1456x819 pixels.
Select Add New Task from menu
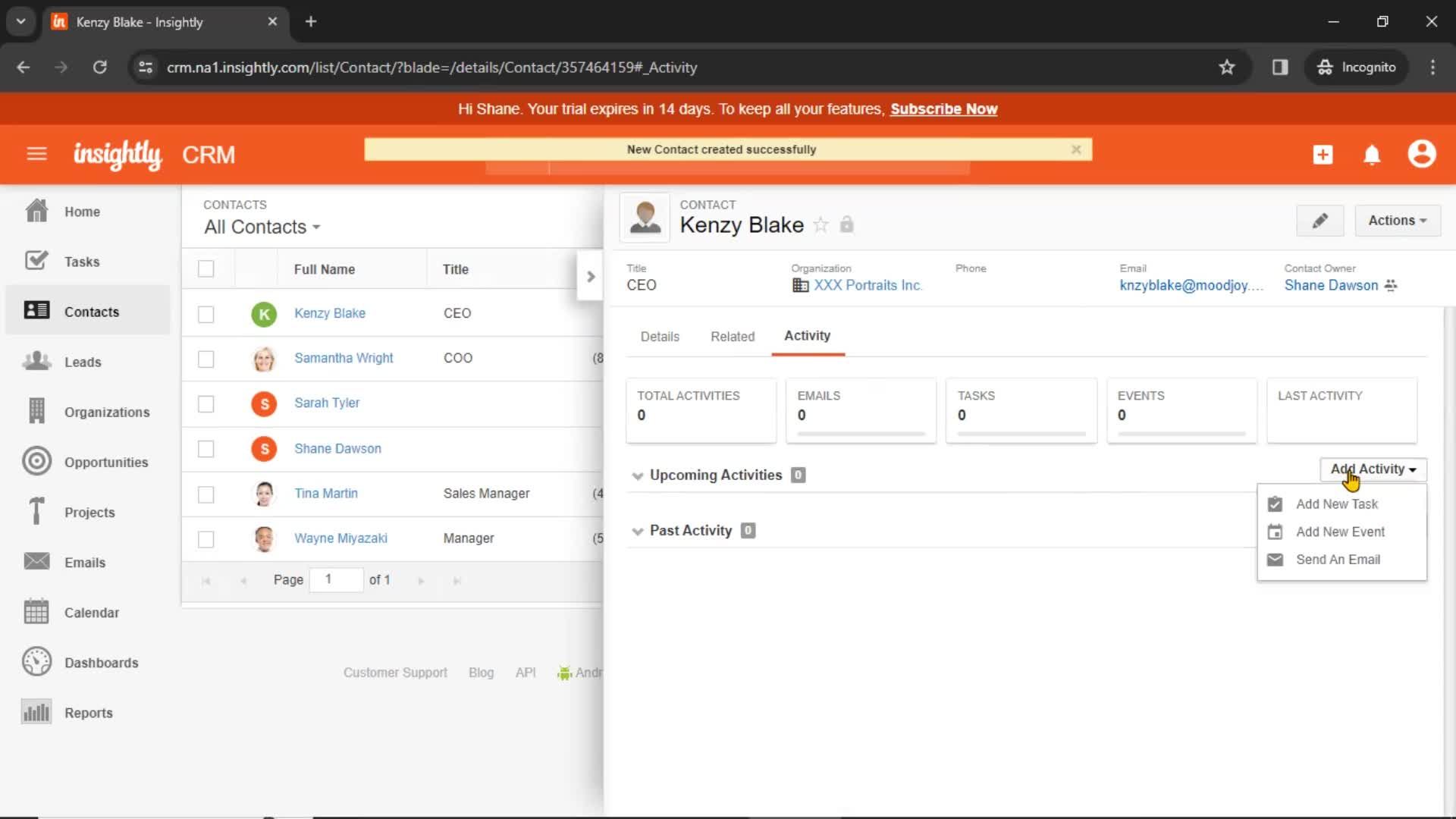tap(1337, 504)
